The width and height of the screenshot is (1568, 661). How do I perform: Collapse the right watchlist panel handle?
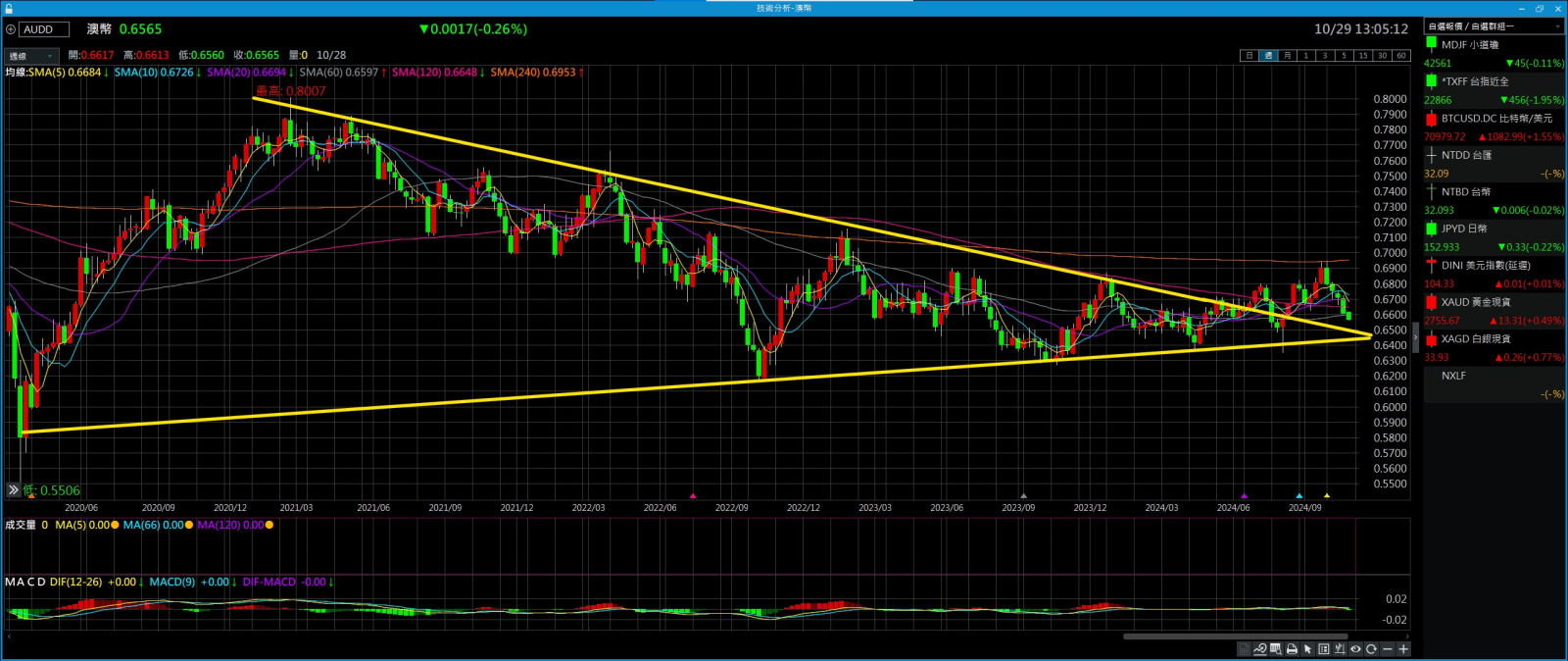[1415, 337]
